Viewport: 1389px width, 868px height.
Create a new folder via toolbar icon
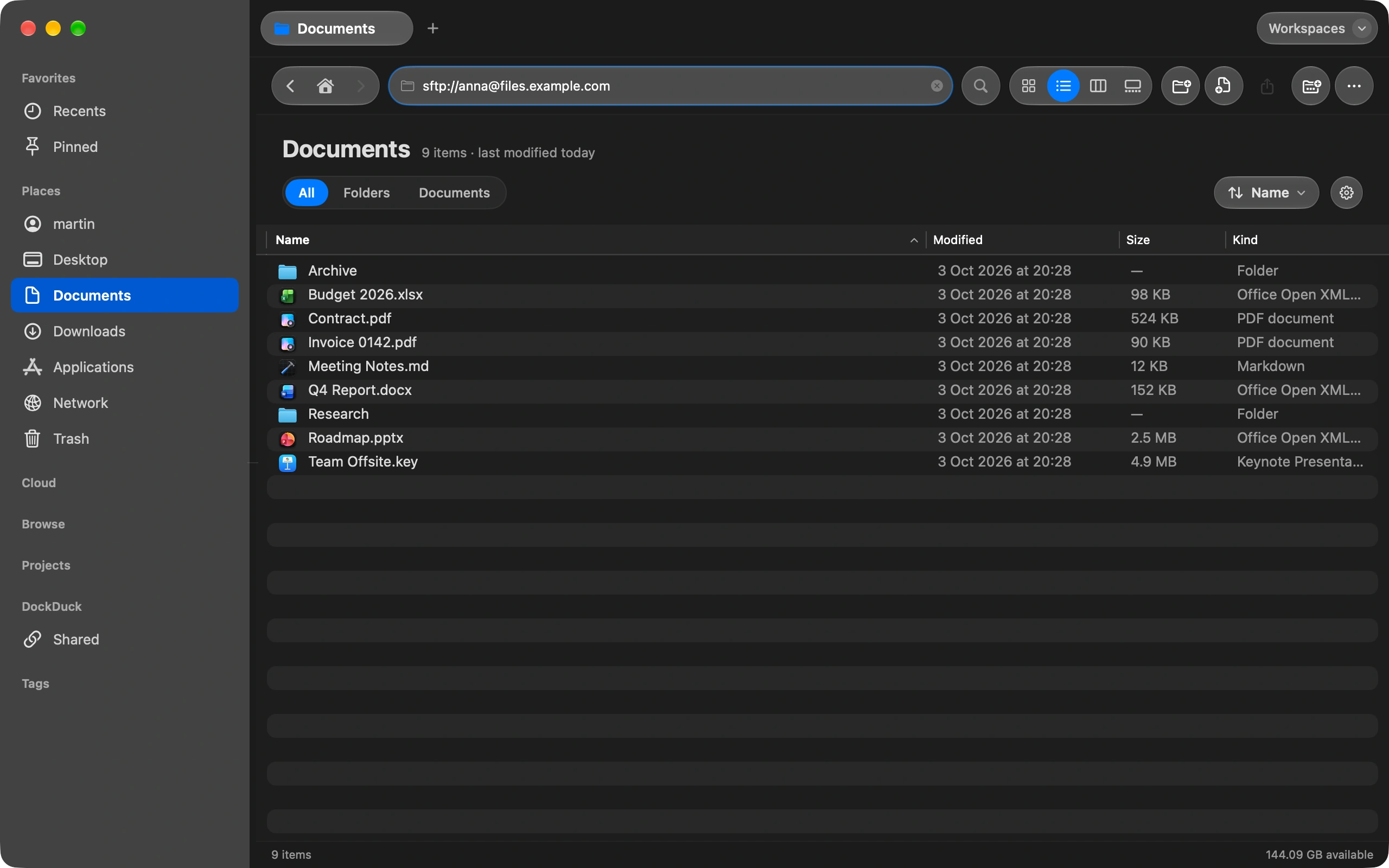pos(1181,86)
